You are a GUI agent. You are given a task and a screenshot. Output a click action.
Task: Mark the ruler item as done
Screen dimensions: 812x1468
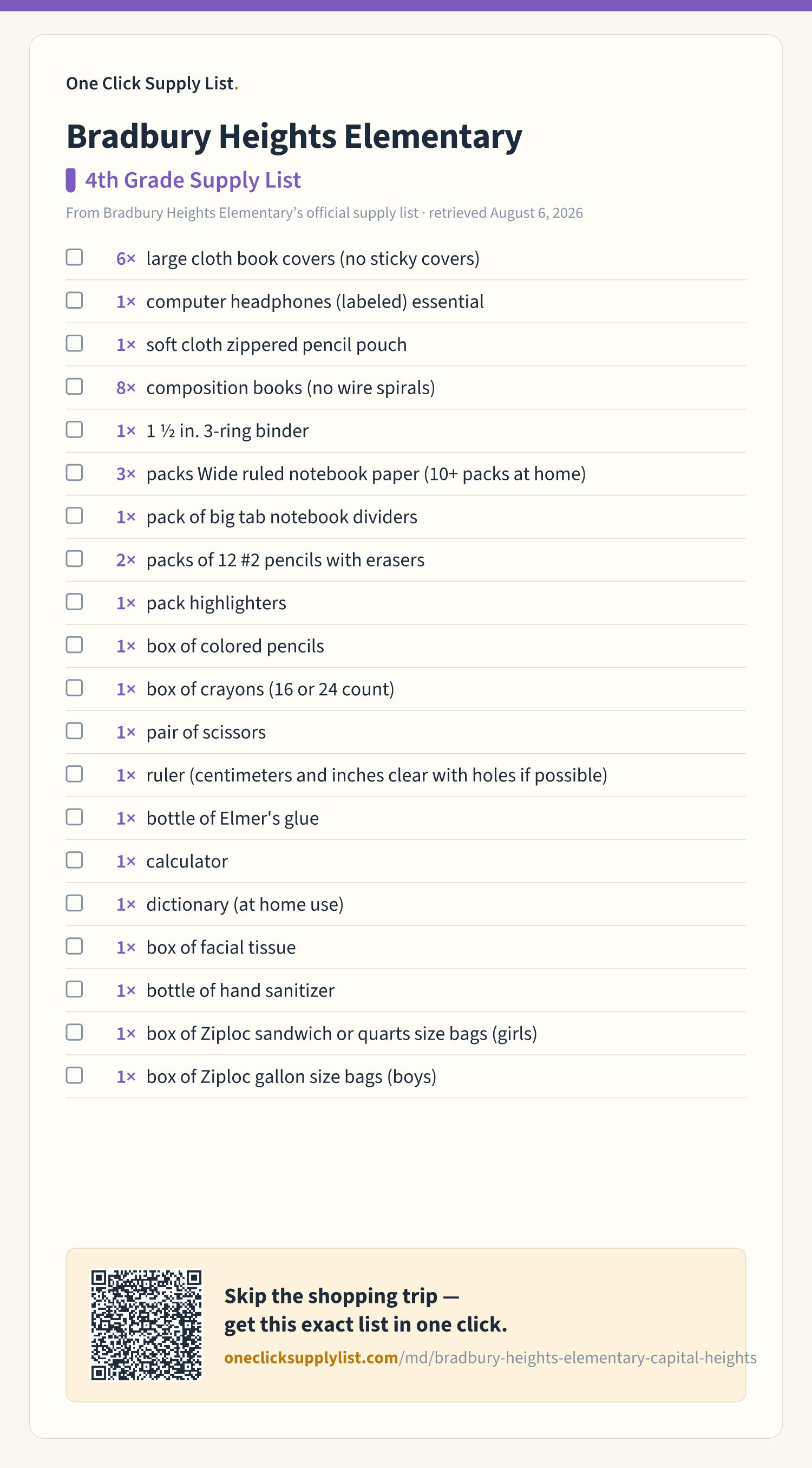74,774
